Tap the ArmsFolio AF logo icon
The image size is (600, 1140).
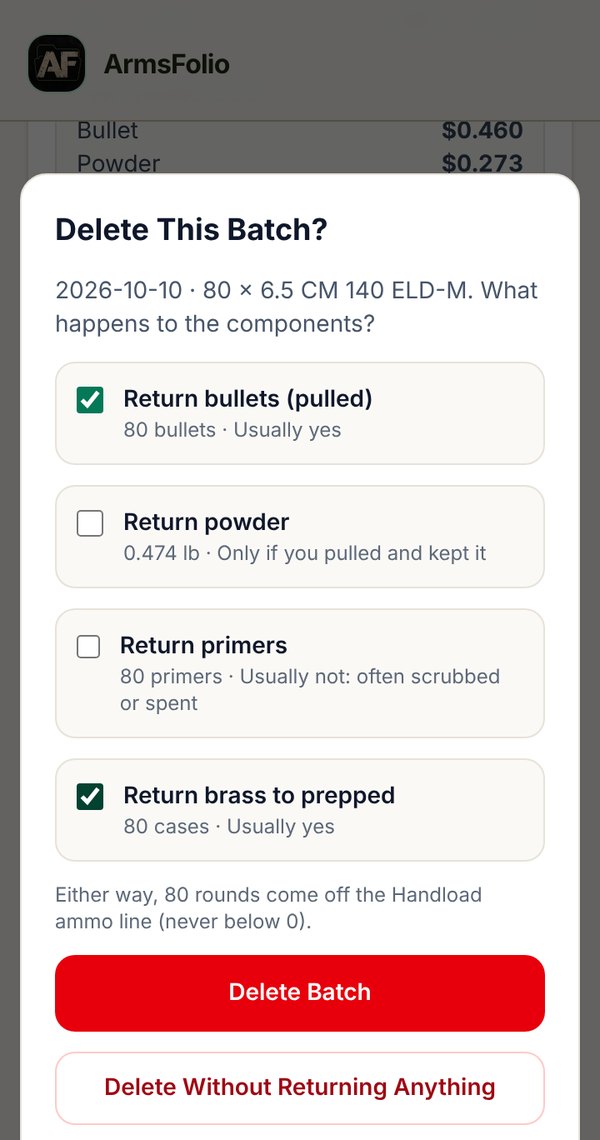(x=57, y=63)
